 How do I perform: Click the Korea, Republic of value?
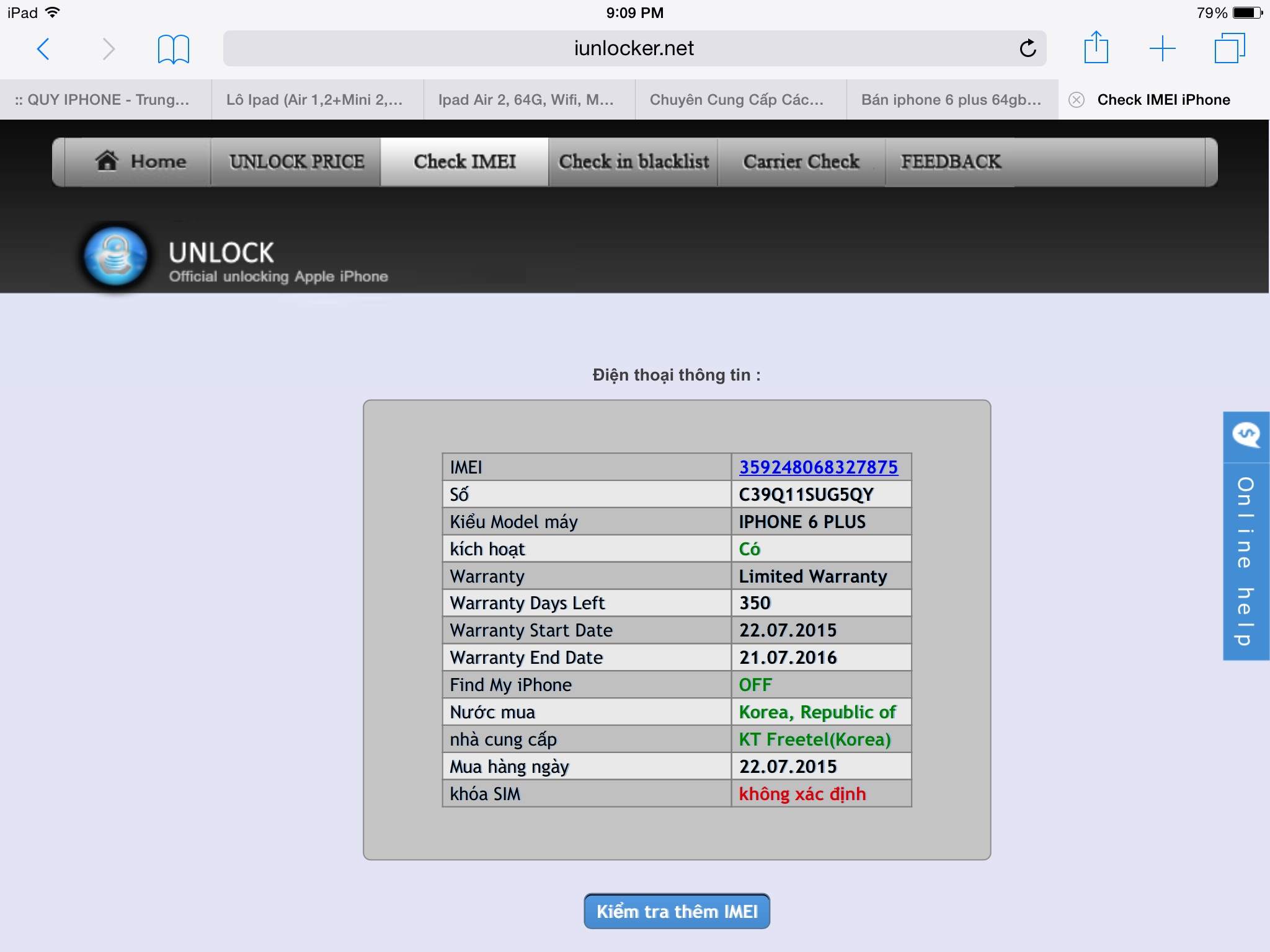click(x=817, y=712)
